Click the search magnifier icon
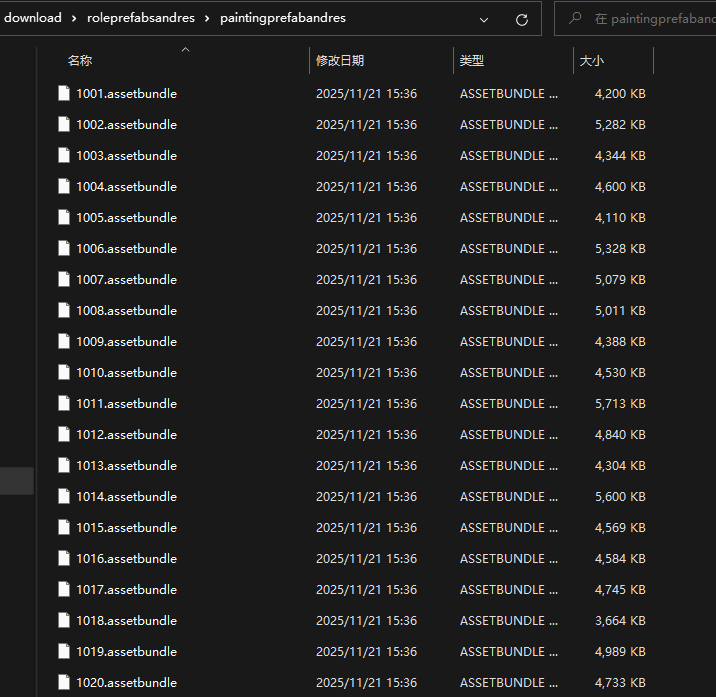Viewport: 716px width, 697px height. (x=575, y=18)
